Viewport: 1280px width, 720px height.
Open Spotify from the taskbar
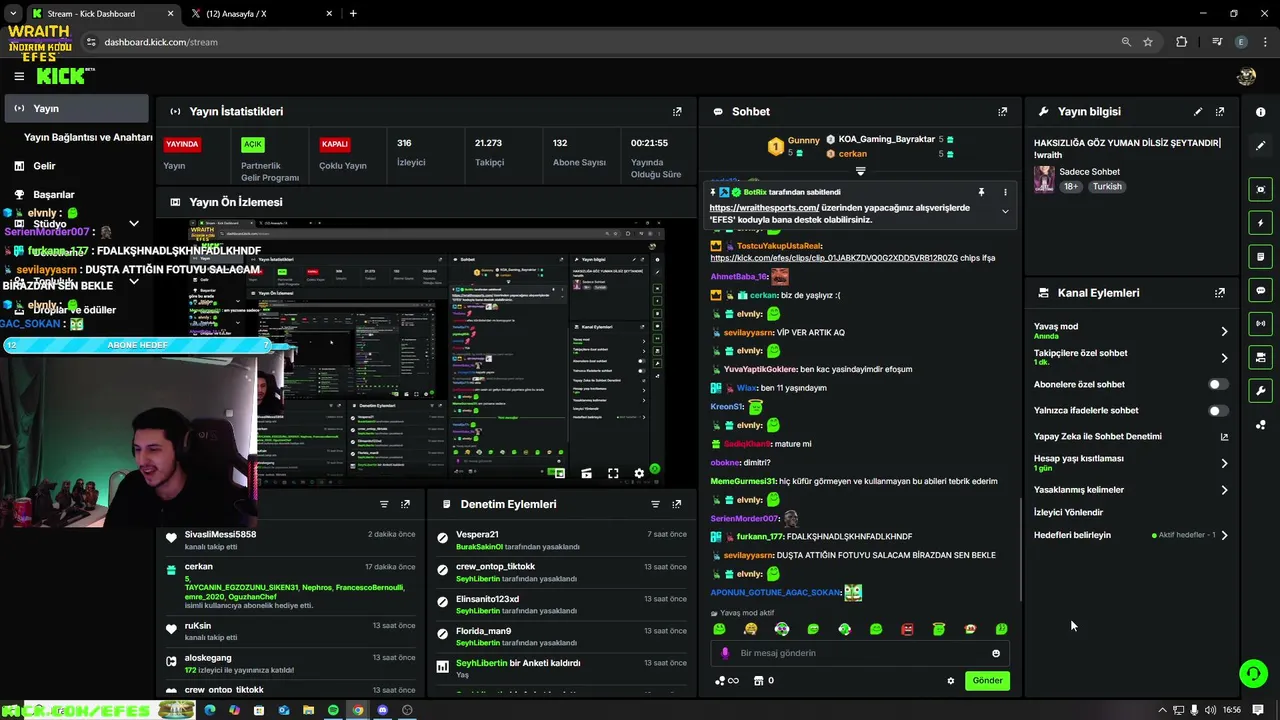click(x=333, y=710)
